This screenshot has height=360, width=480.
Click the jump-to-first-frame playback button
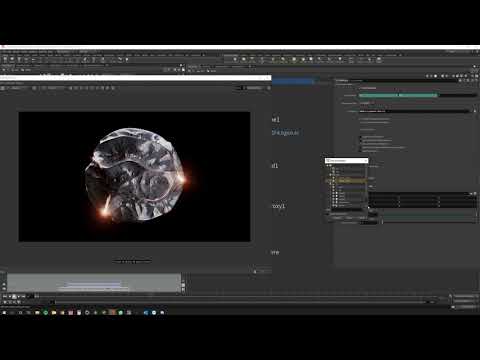pyautogui.click(x=5, y=296)
